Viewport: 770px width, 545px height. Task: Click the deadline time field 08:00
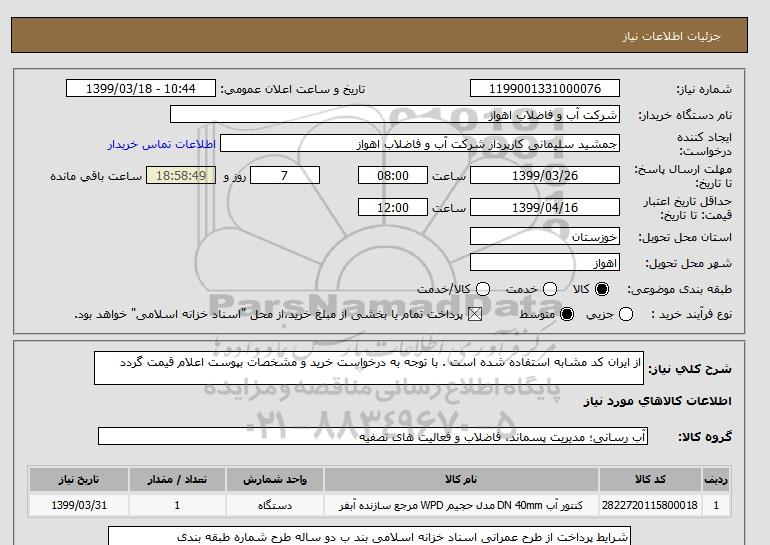[x=392, y=175]
